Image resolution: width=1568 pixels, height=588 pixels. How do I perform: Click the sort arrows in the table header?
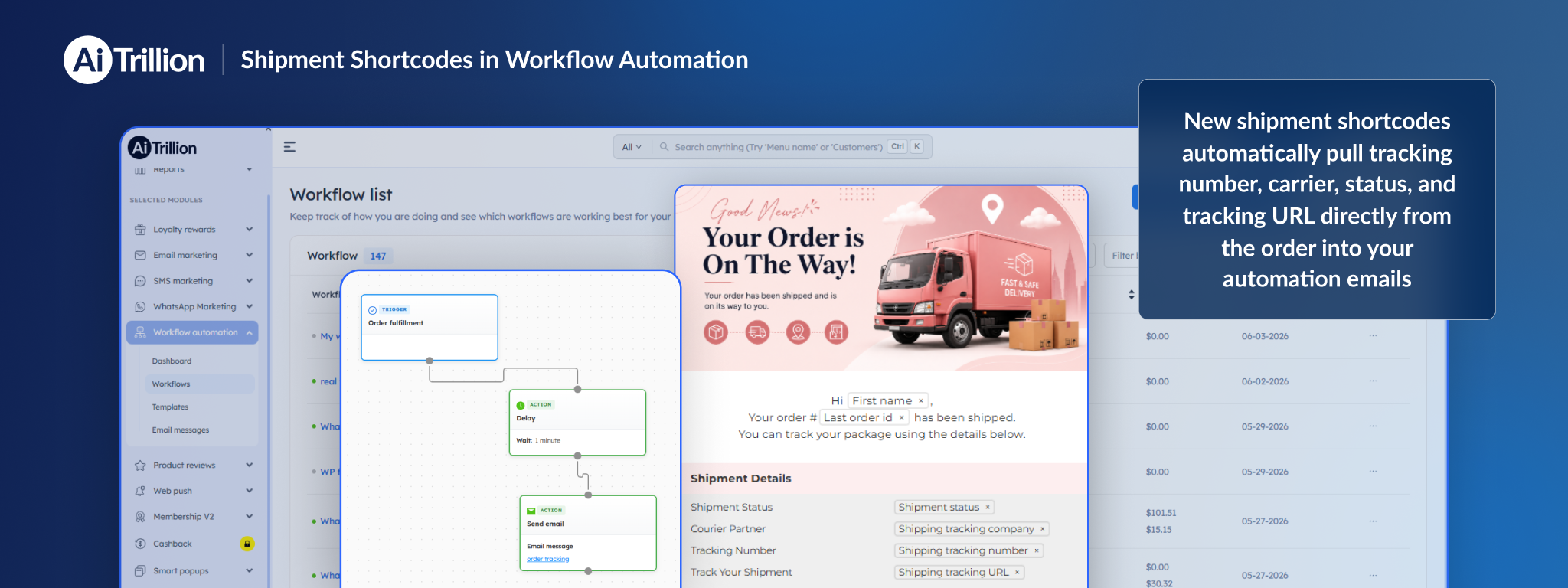point(1132,294)
